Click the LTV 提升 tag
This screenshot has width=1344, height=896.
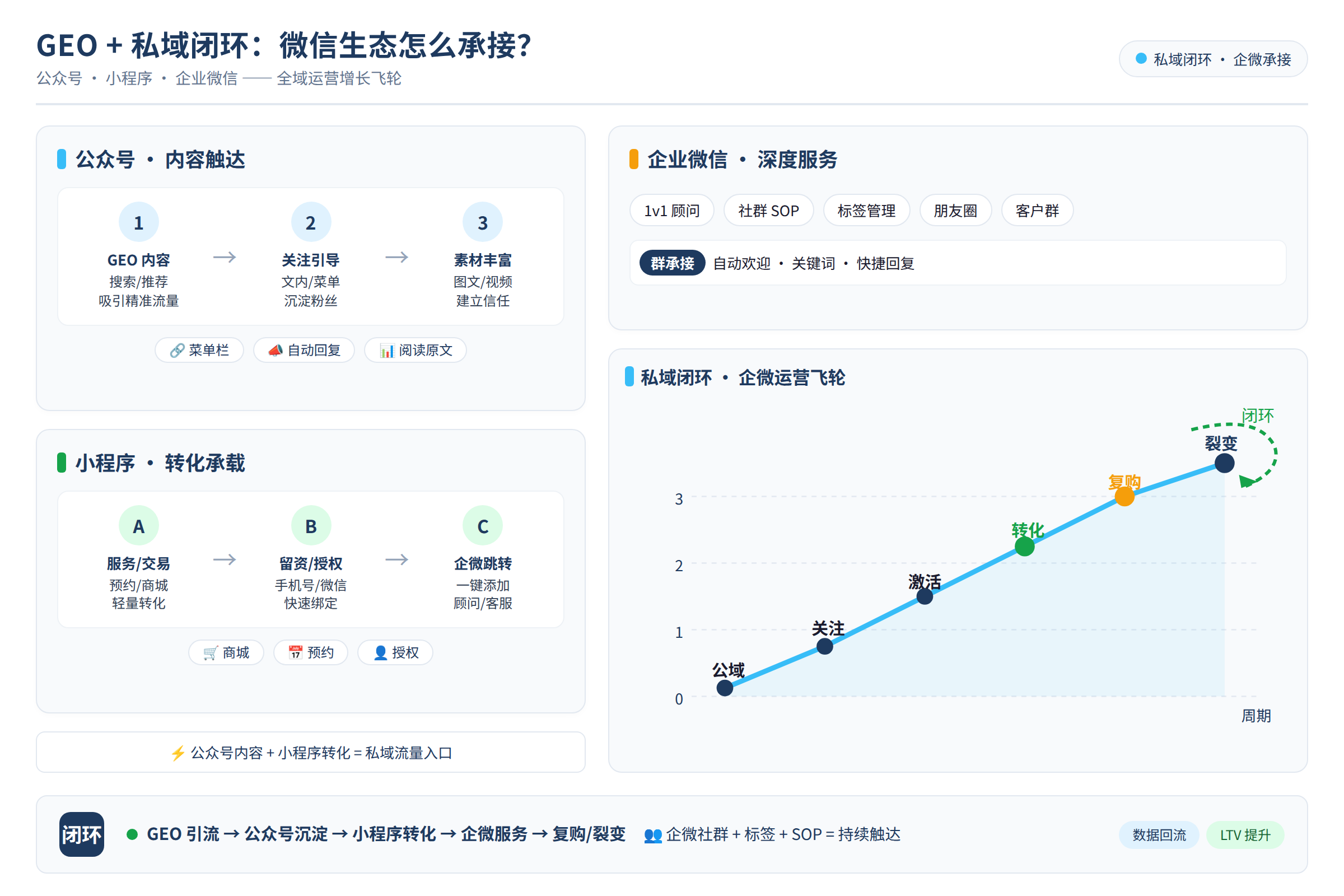(x=1245, y=835)
